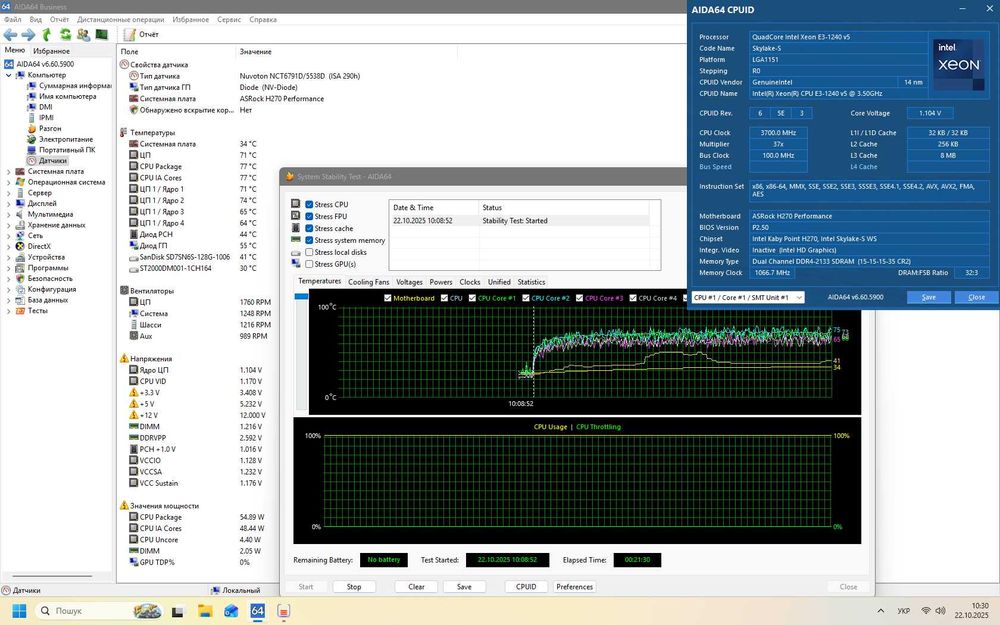This screenshot has width=1000, height=625.
Task: Switch to Cooling Fans tab
Action: [x=369, y=282]
